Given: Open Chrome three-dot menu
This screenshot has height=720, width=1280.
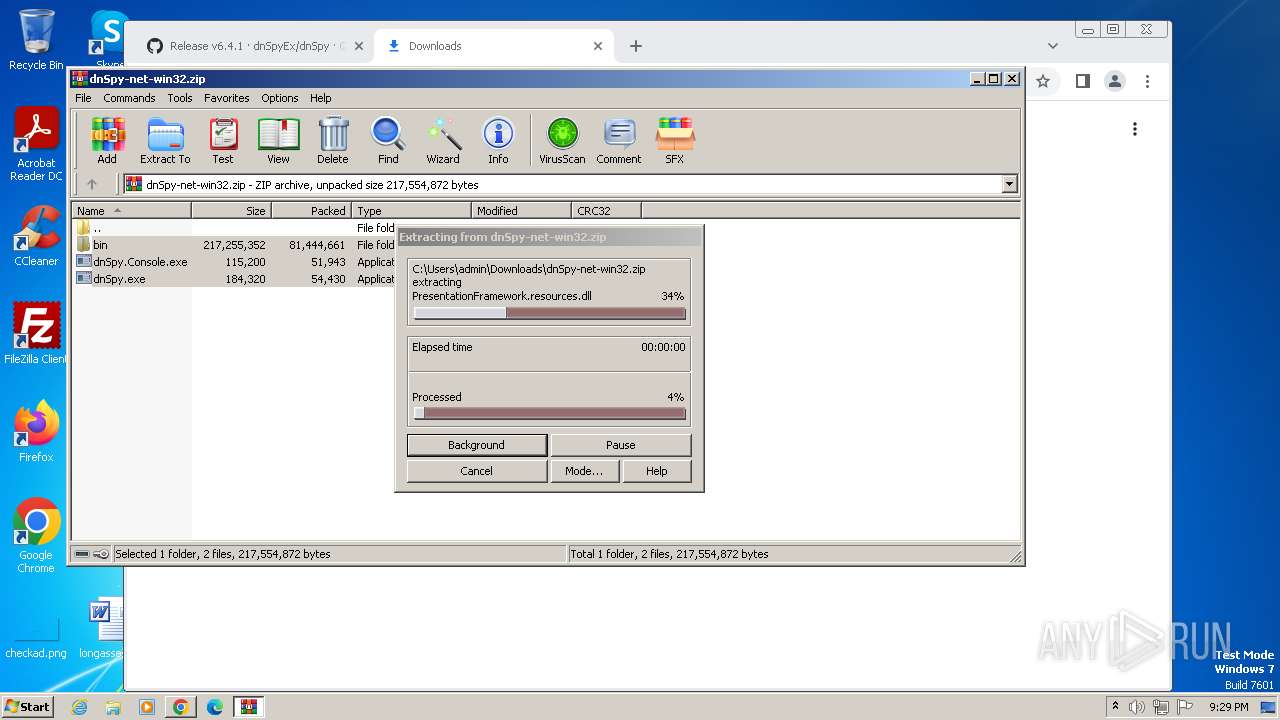Looking at the screenshot, I should (x=1147, y=81).
